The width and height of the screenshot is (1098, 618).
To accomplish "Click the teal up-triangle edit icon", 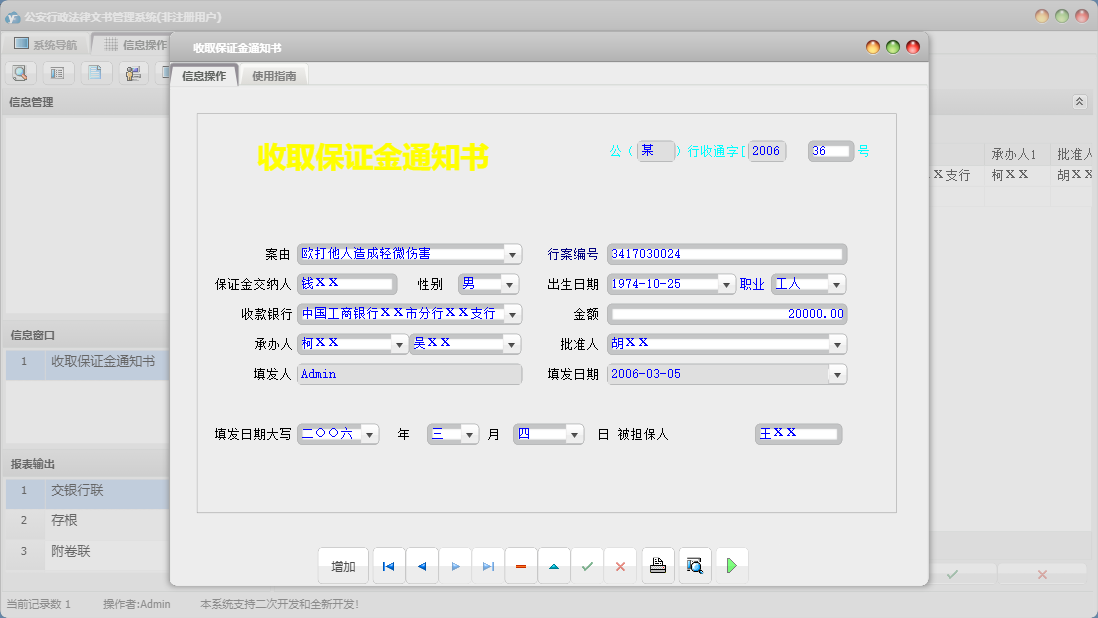I will (x=553, y=566).
